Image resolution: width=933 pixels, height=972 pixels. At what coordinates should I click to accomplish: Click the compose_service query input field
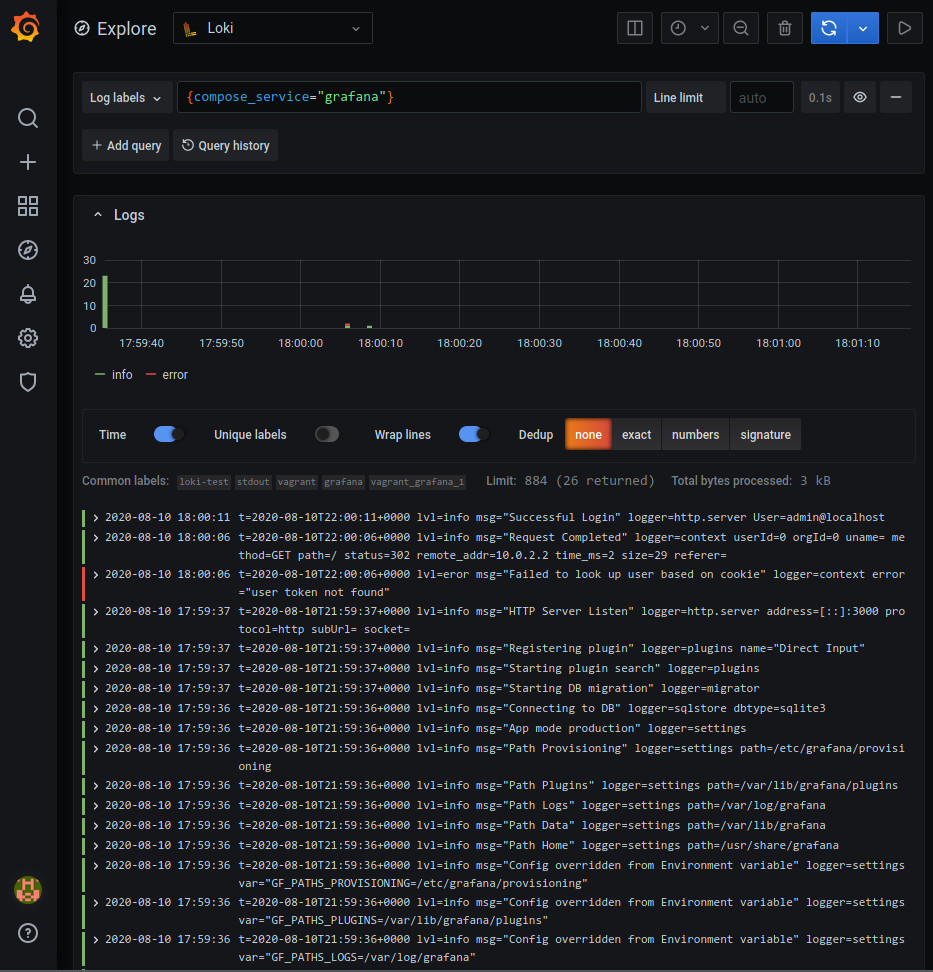(x=409, y=97)
